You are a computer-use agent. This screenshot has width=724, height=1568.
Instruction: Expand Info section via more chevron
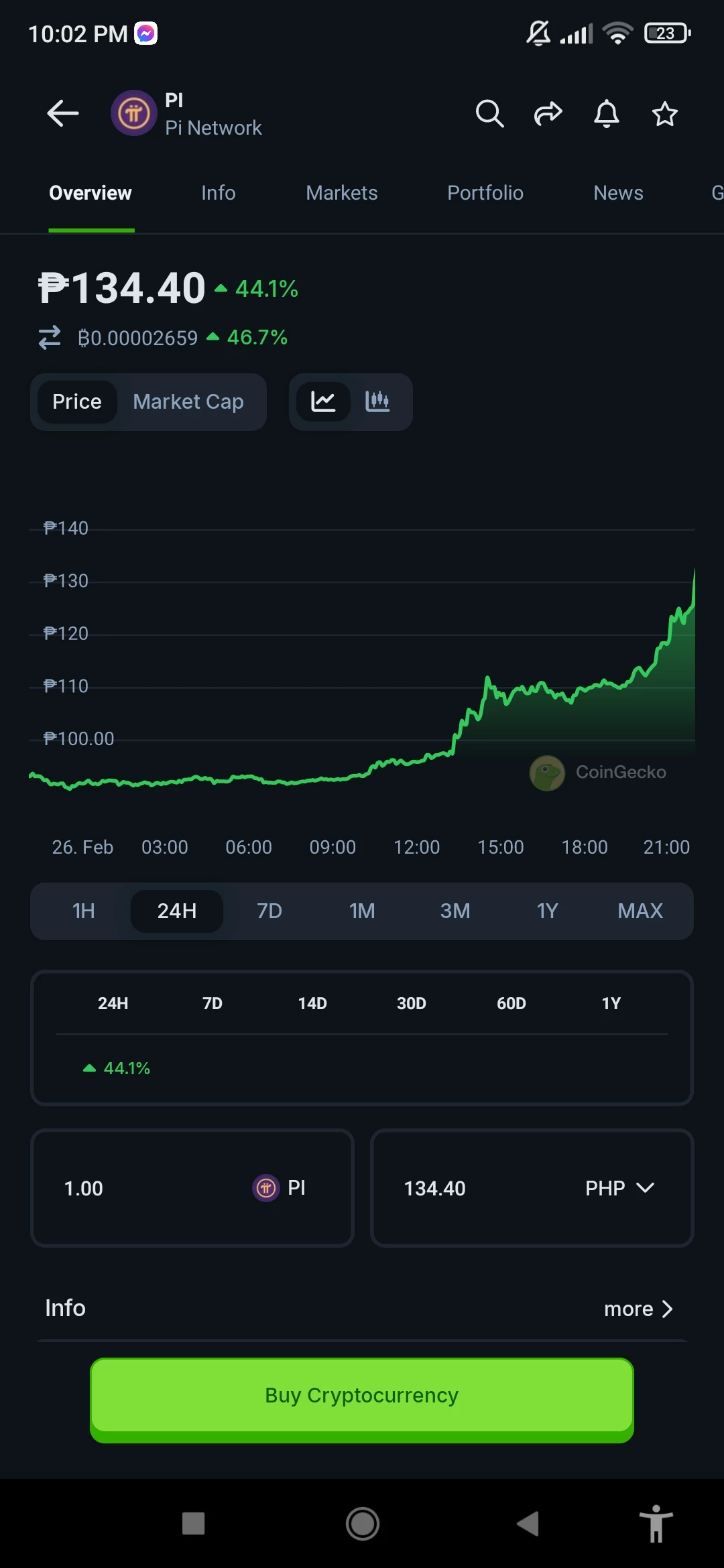click(x=638, y=1309)
